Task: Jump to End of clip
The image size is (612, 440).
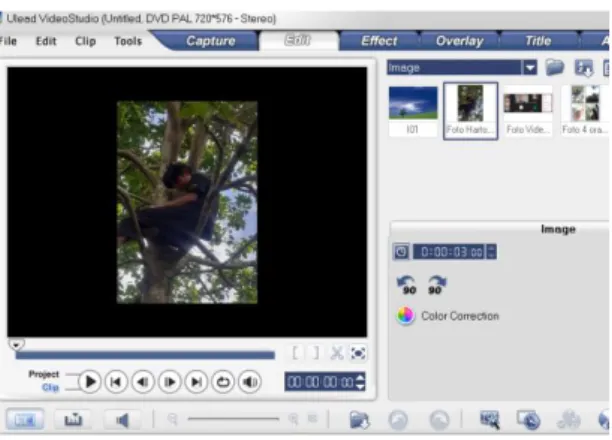Action: click(196, 381)
